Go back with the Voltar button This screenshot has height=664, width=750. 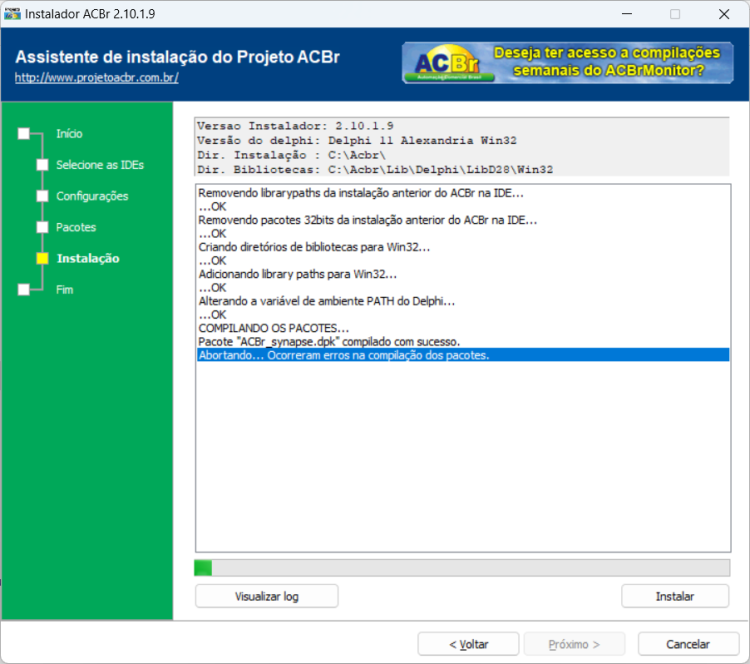pos(468,644)
